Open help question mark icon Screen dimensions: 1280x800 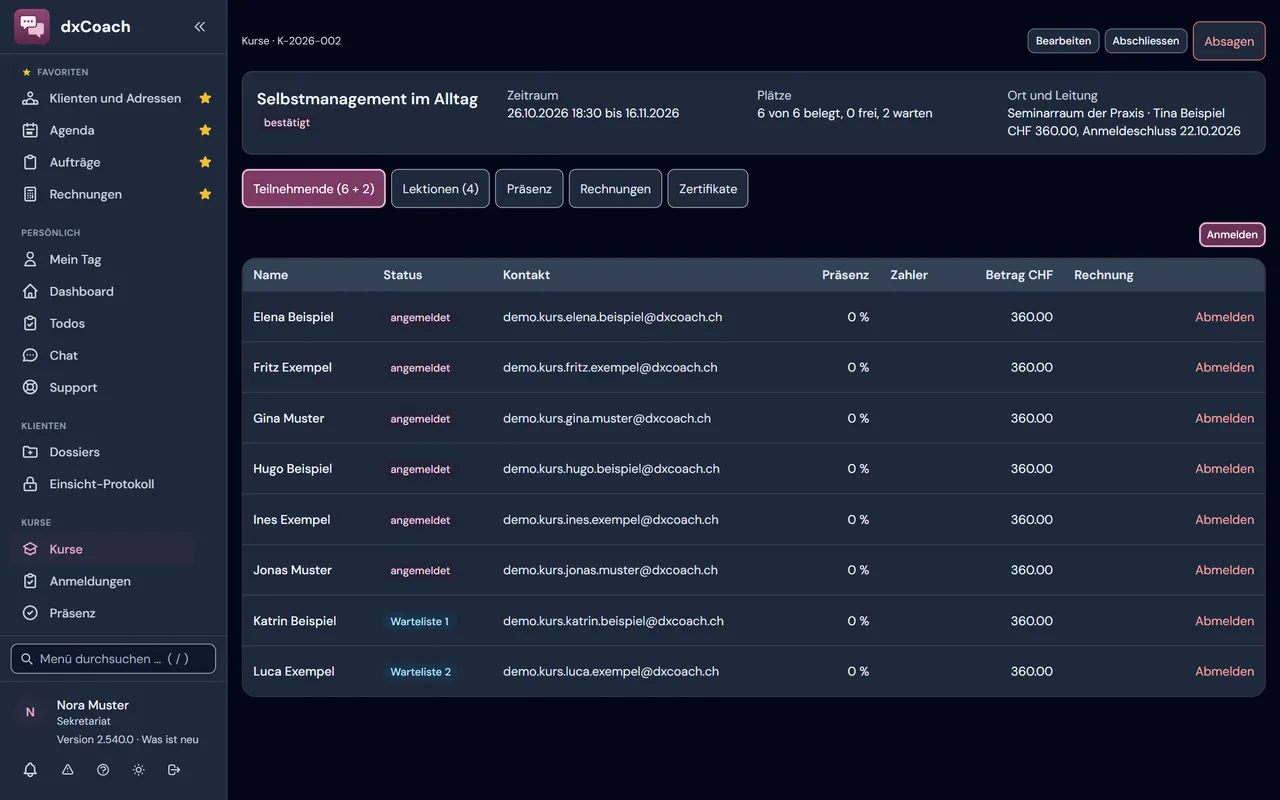pyautogui.click(x=103, y=770)
